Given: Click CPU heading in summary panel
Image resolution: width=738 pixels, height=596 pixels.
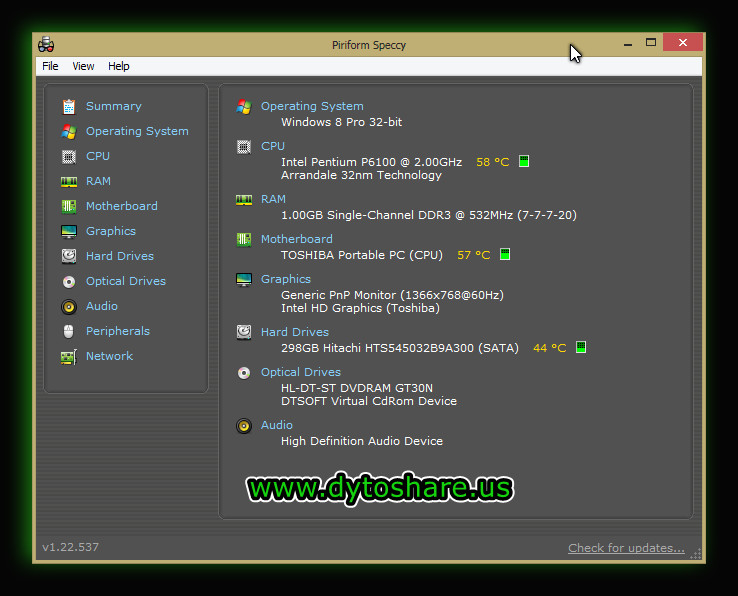Looking at the screenshot, I should pyautogui.click(x=273, y=146).
